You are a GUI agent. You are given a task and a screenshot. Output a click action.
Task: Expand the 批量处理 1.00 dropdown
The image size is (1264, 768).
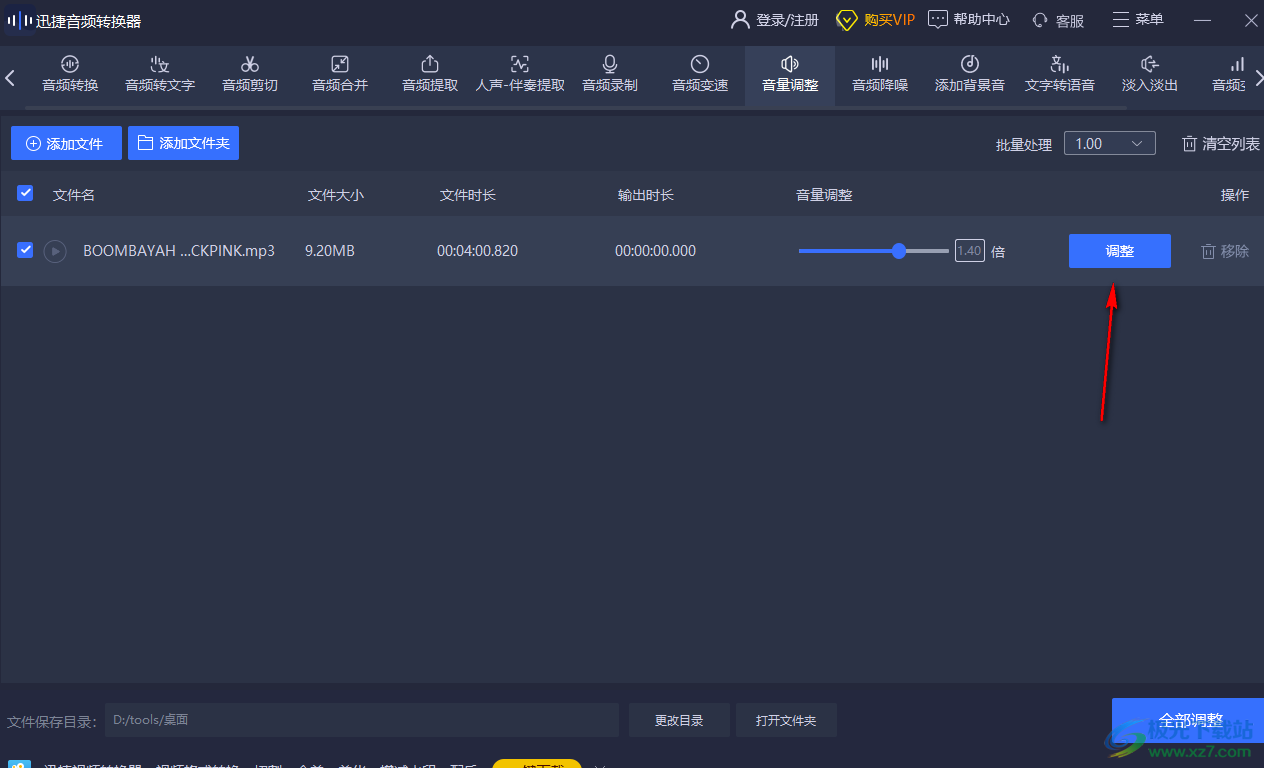point(1110,143)
